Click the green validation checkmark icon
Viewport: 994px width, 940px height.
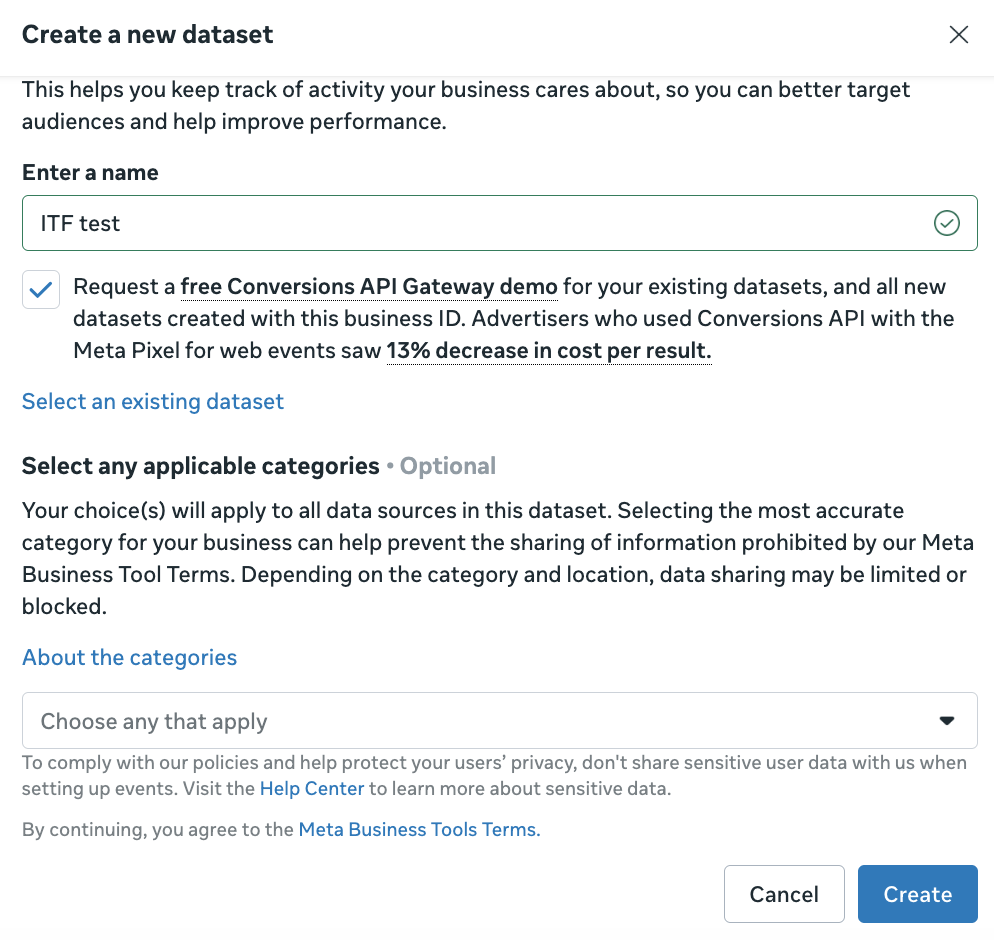coord(946,223)
